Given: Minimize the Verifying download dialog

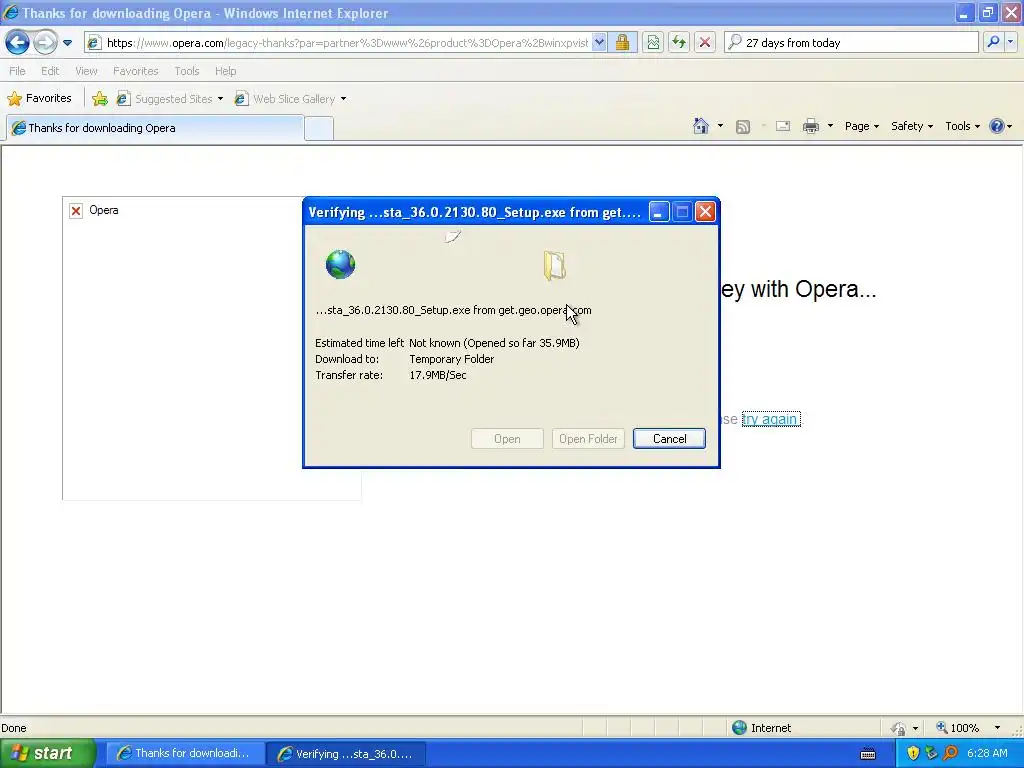Looking at the screenshot, I should pos(659,212).
